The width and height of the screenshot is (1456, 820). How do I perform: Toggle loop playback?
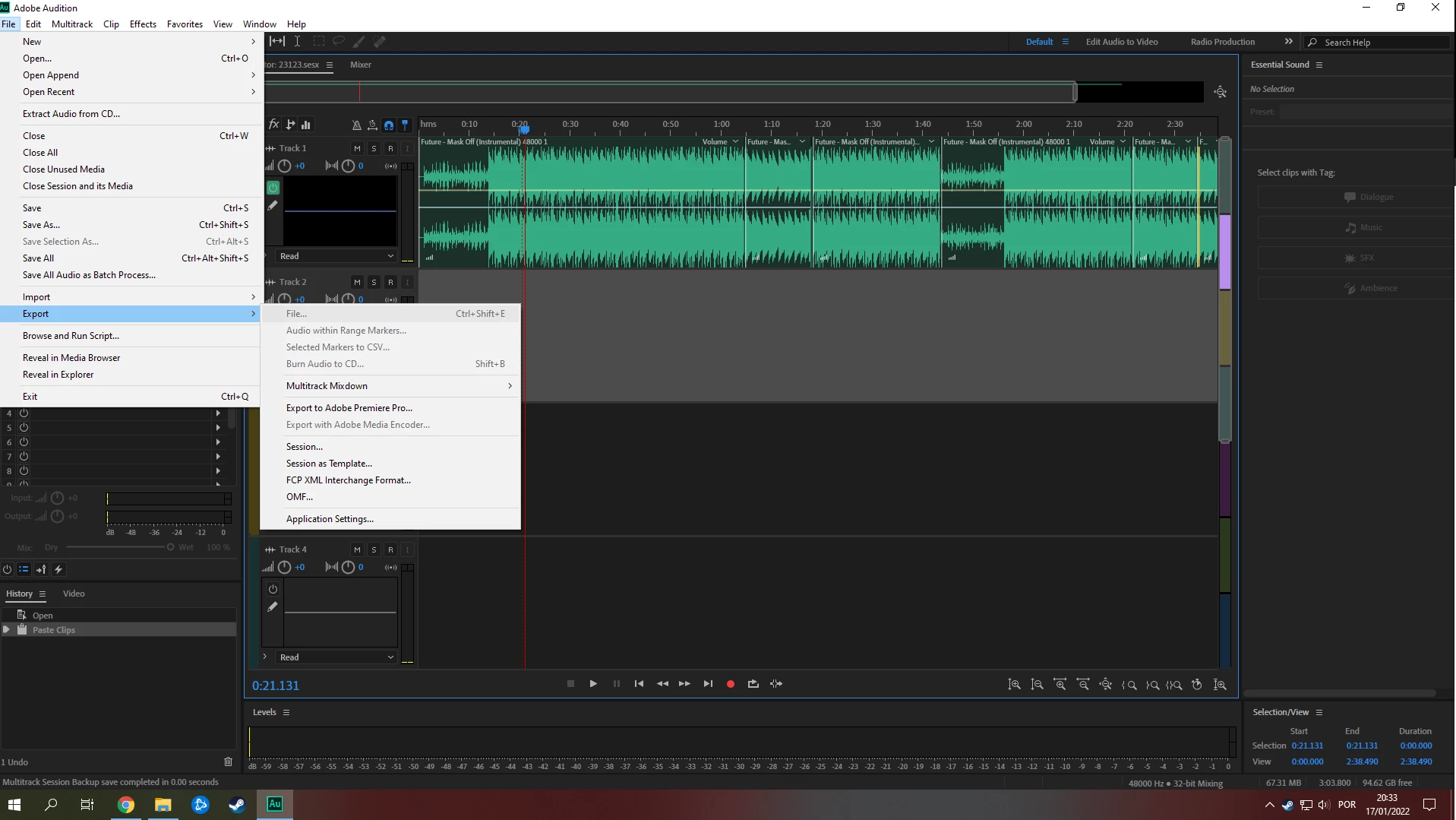click(753, 684)
